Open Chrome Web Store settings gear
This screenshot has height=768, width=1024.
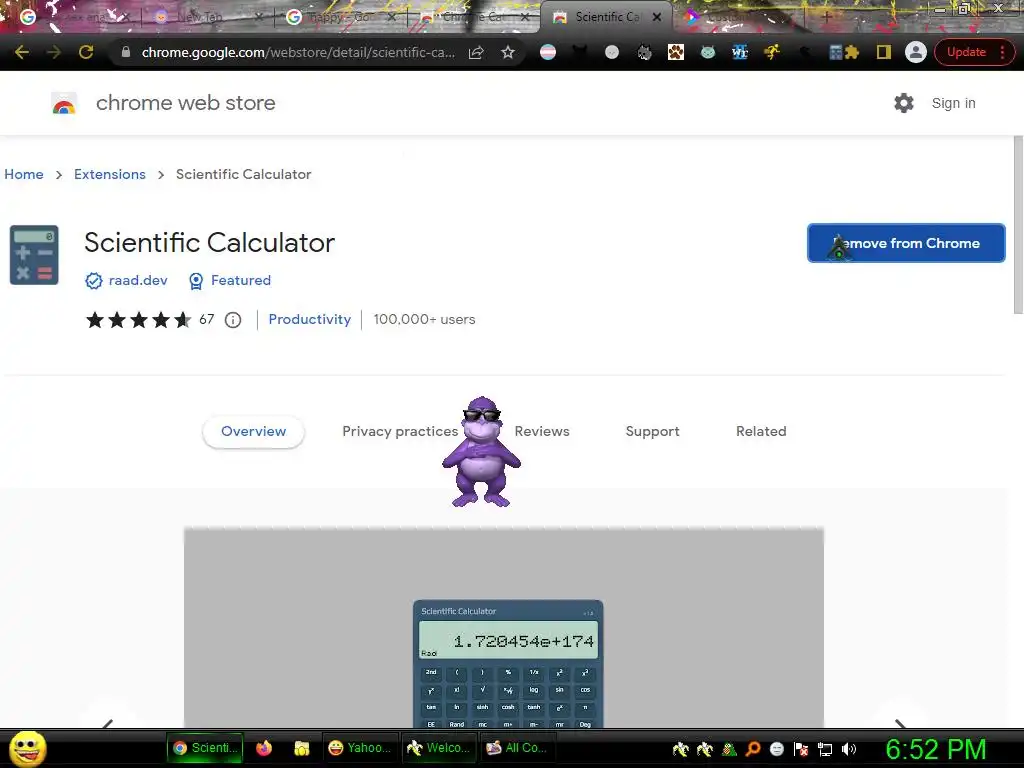point(904,103)
